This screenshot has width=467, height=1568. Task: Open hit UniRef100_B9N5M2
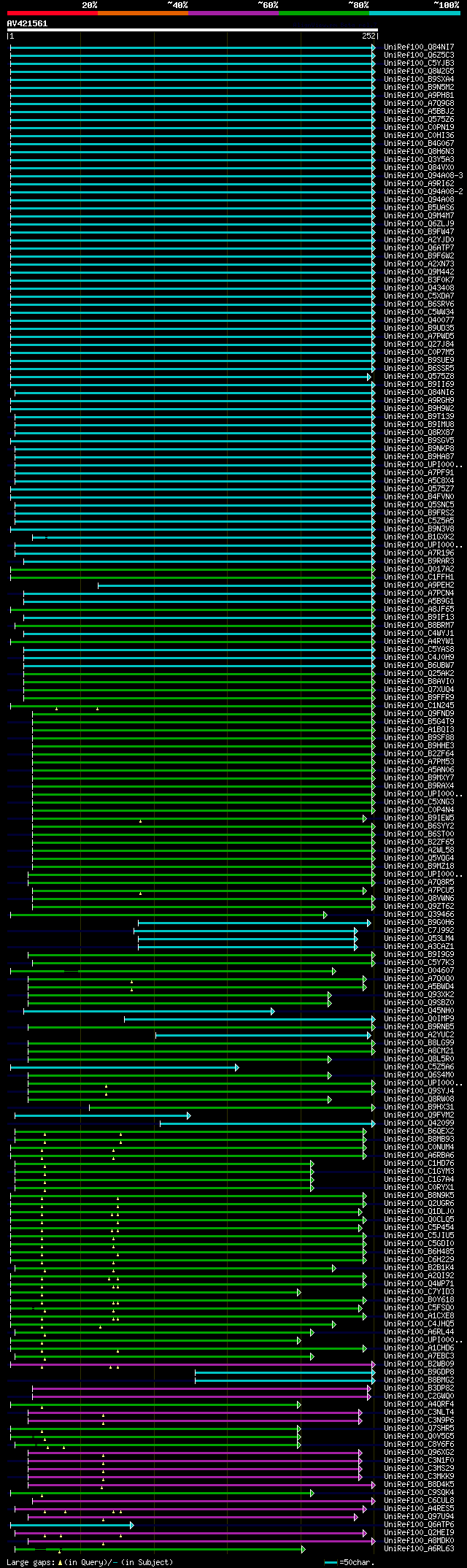coord(419,87)
